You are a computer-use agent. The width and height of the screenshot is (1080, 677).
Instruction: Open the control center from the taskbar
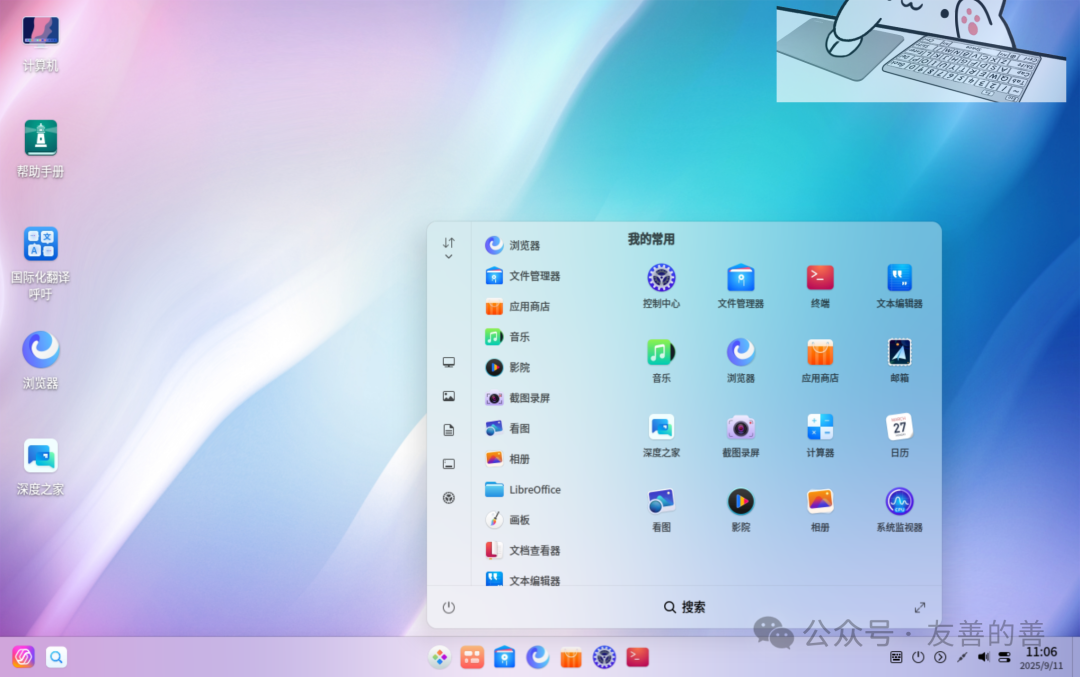(x=604, y=657)
